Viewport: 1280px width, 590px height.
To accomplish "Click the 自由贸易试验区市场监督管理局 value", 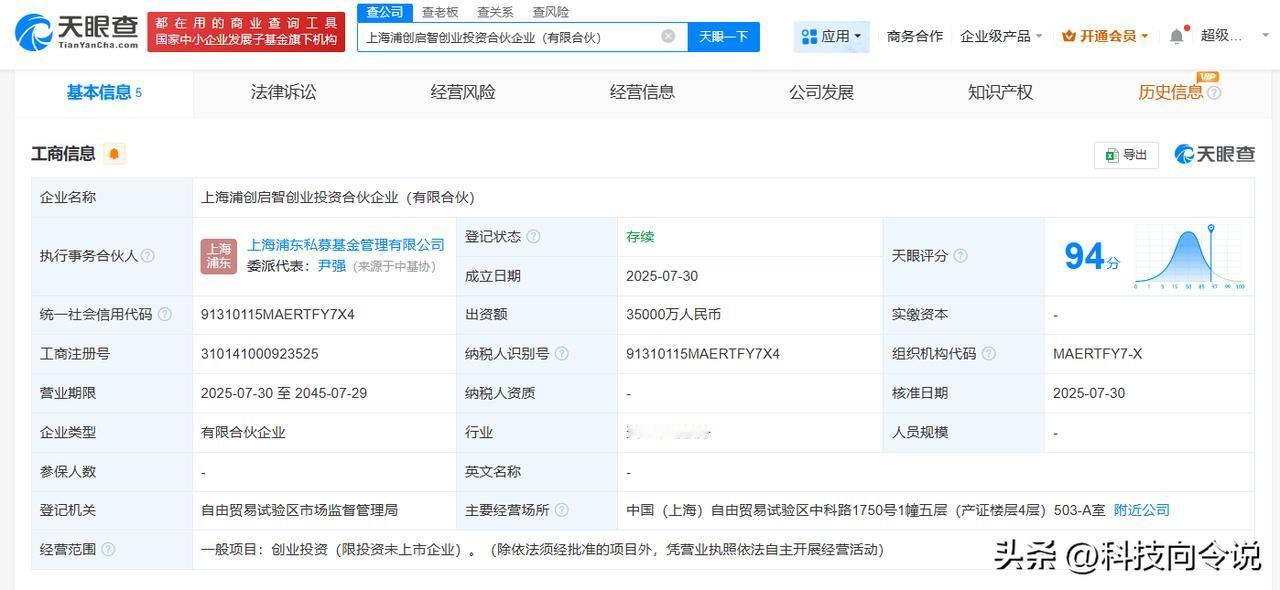I will pos(299,510).
